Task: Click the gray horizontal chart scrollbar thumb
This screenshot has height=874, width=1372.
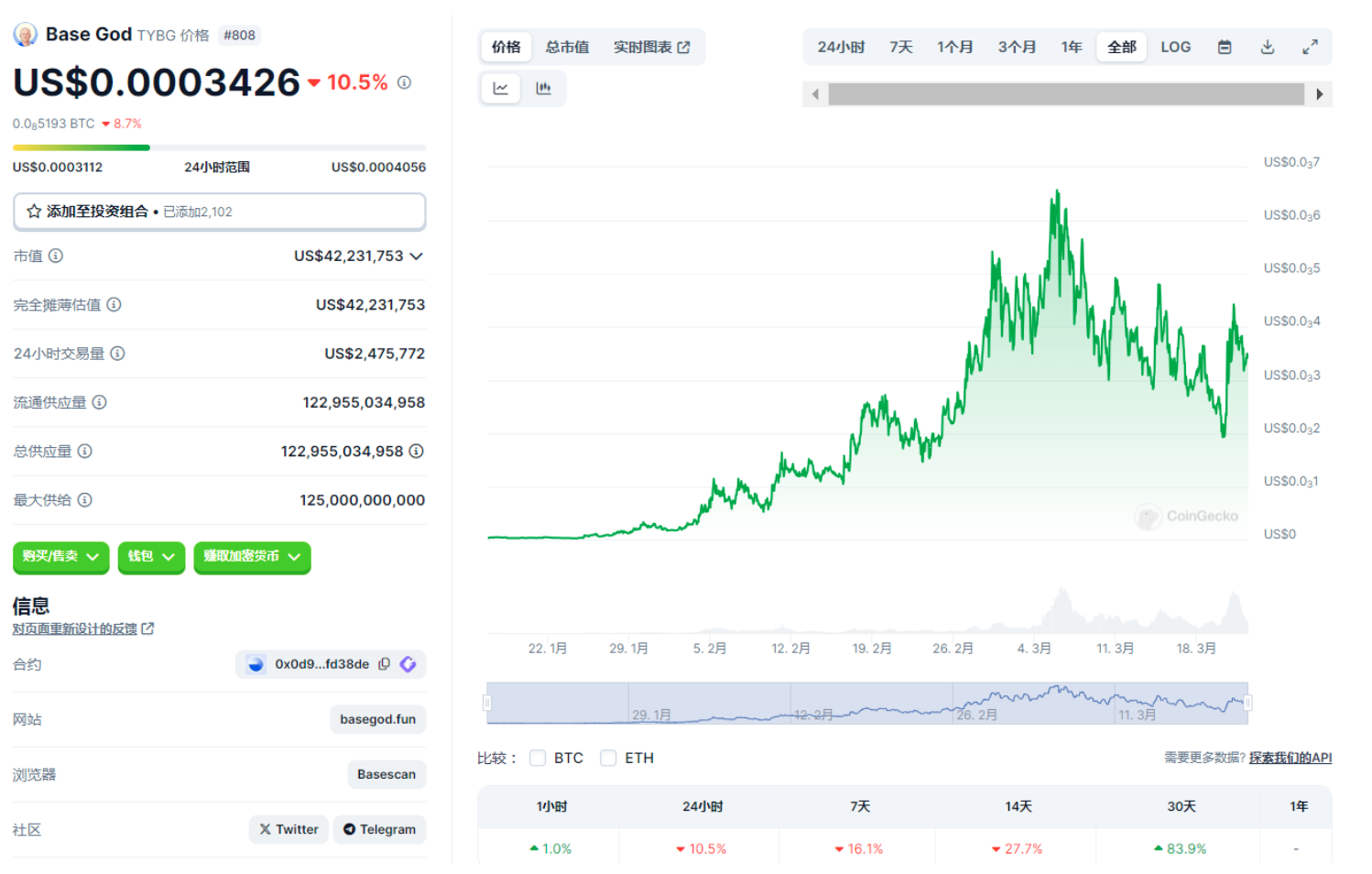Action: (x=1066, y=93)
